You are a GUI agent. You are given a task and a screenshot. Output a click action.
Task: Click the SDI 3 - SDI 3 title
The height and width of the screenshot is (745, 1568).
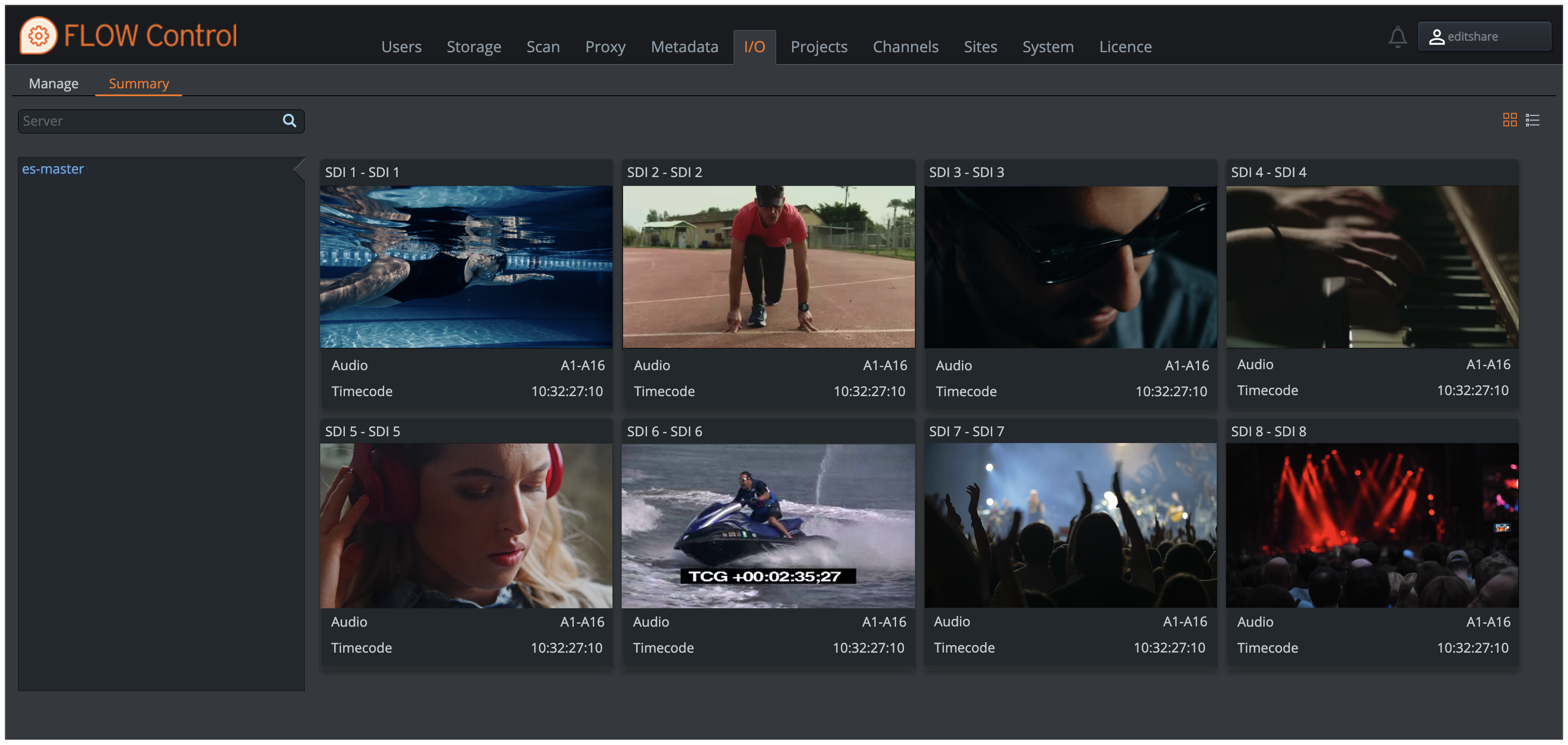(966, 172)
